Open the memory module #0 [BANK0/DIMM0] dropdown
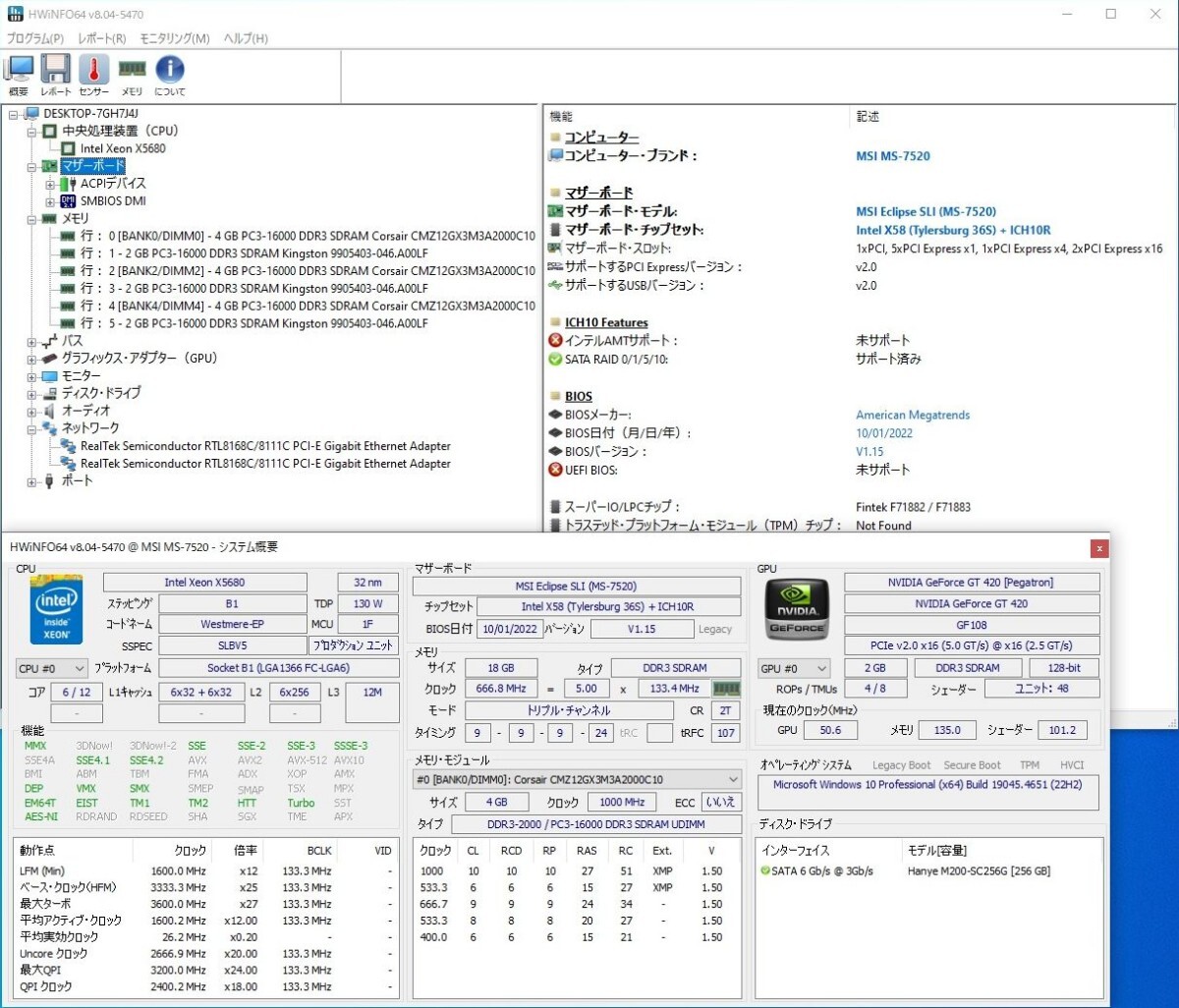Screen dimensions: 1179x1008 click(x=578, y=779)
